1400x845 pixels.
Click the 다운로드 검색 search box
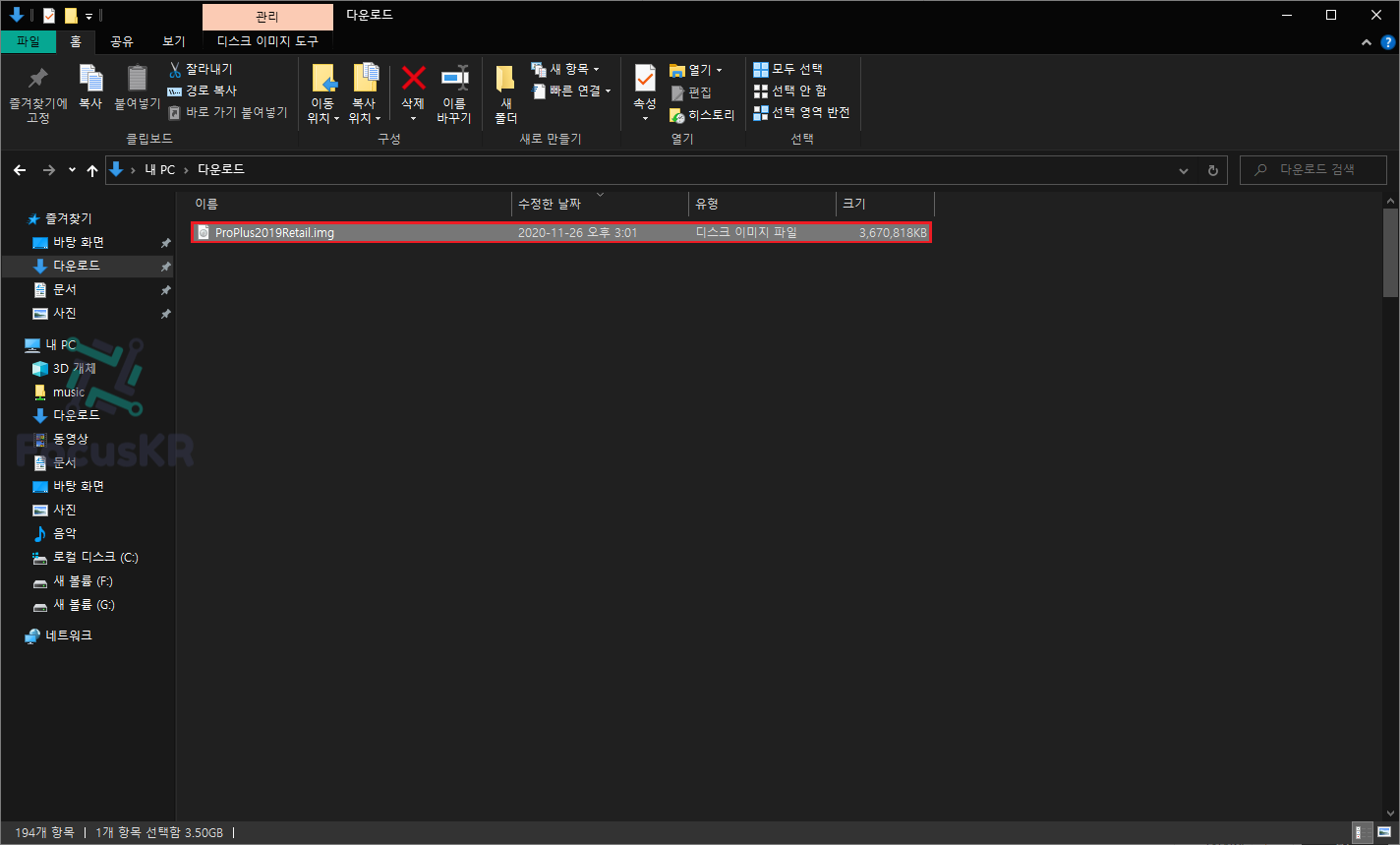tap(1313, 170)
